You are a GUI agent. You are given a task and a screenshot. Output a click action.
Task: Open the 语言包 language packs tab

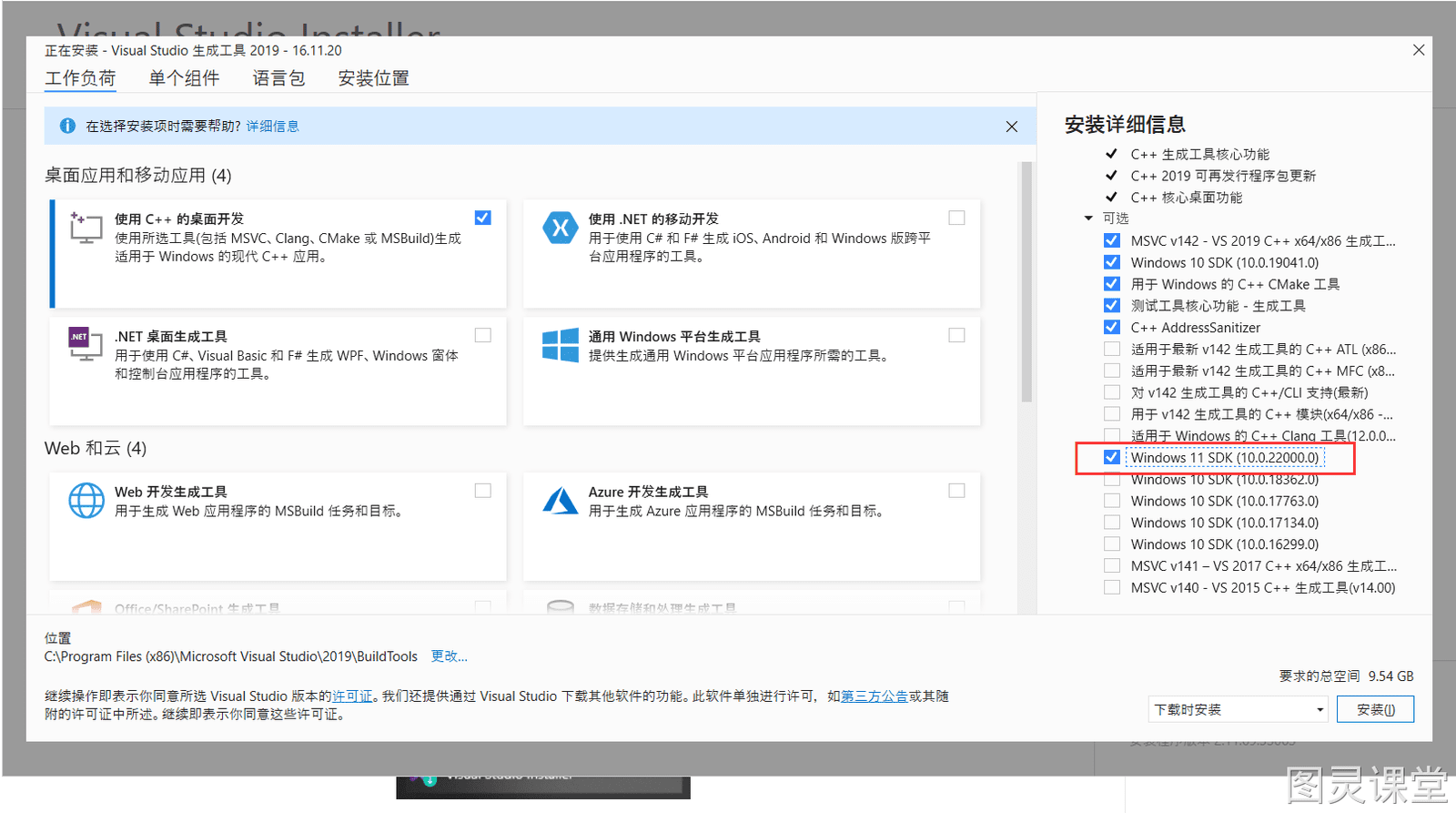(x=278, y=78)
